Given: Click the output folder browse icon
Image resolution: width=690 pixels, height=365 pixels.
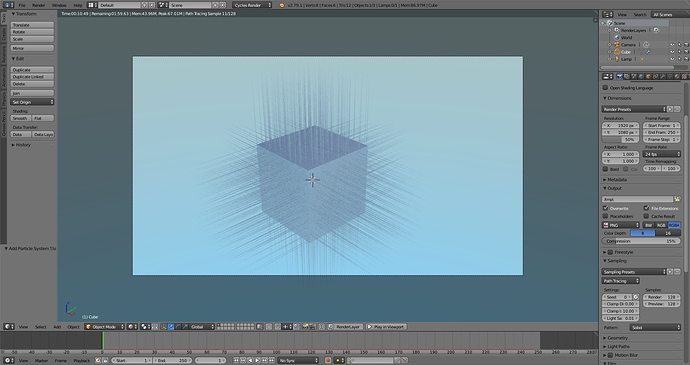Looking at the screenshot, I should (x=677, y=199).
